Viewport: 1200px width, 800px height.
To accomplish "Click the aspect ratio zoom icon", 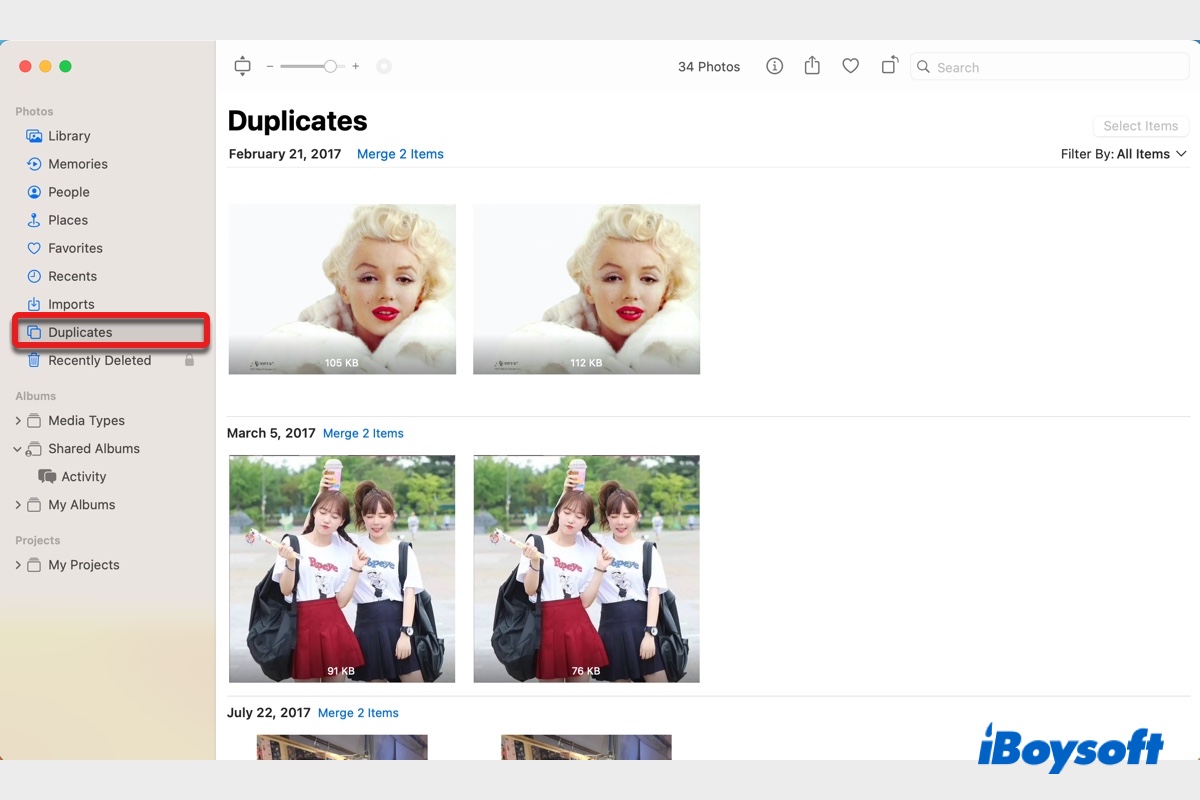I will tap(242, 67).
